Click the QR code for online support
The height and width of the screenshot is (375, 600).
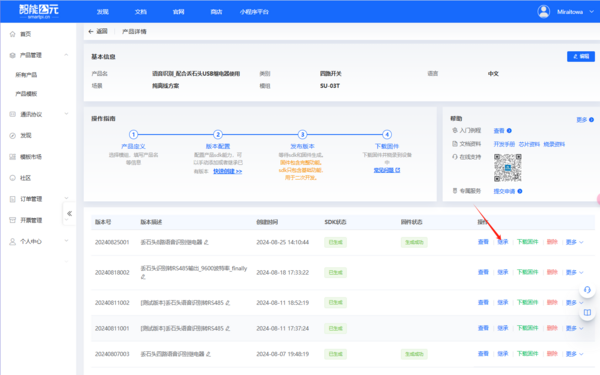507,168
